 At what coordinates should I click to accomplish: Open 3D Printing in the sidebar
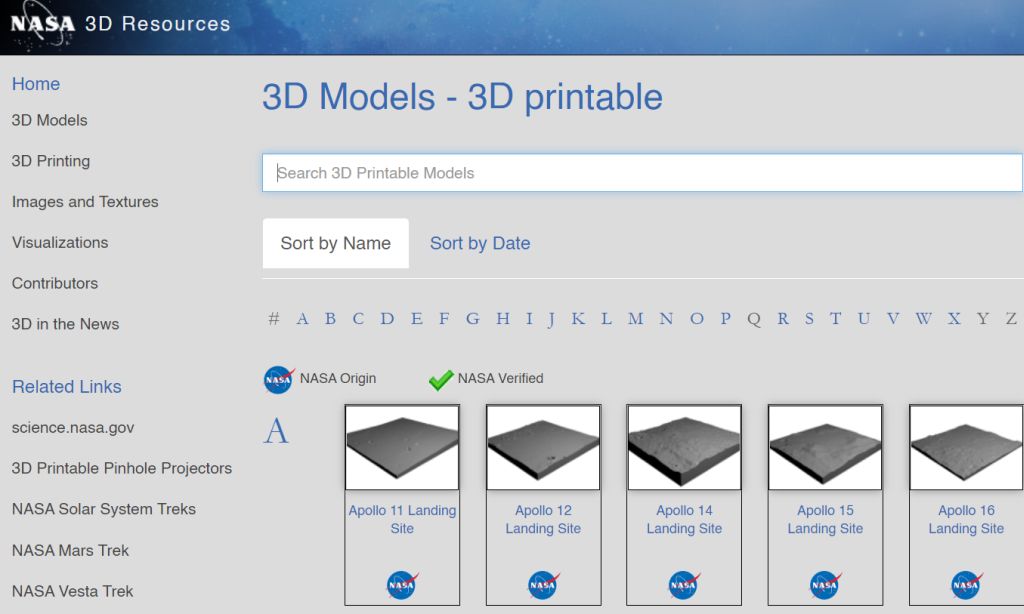point(51,161)
